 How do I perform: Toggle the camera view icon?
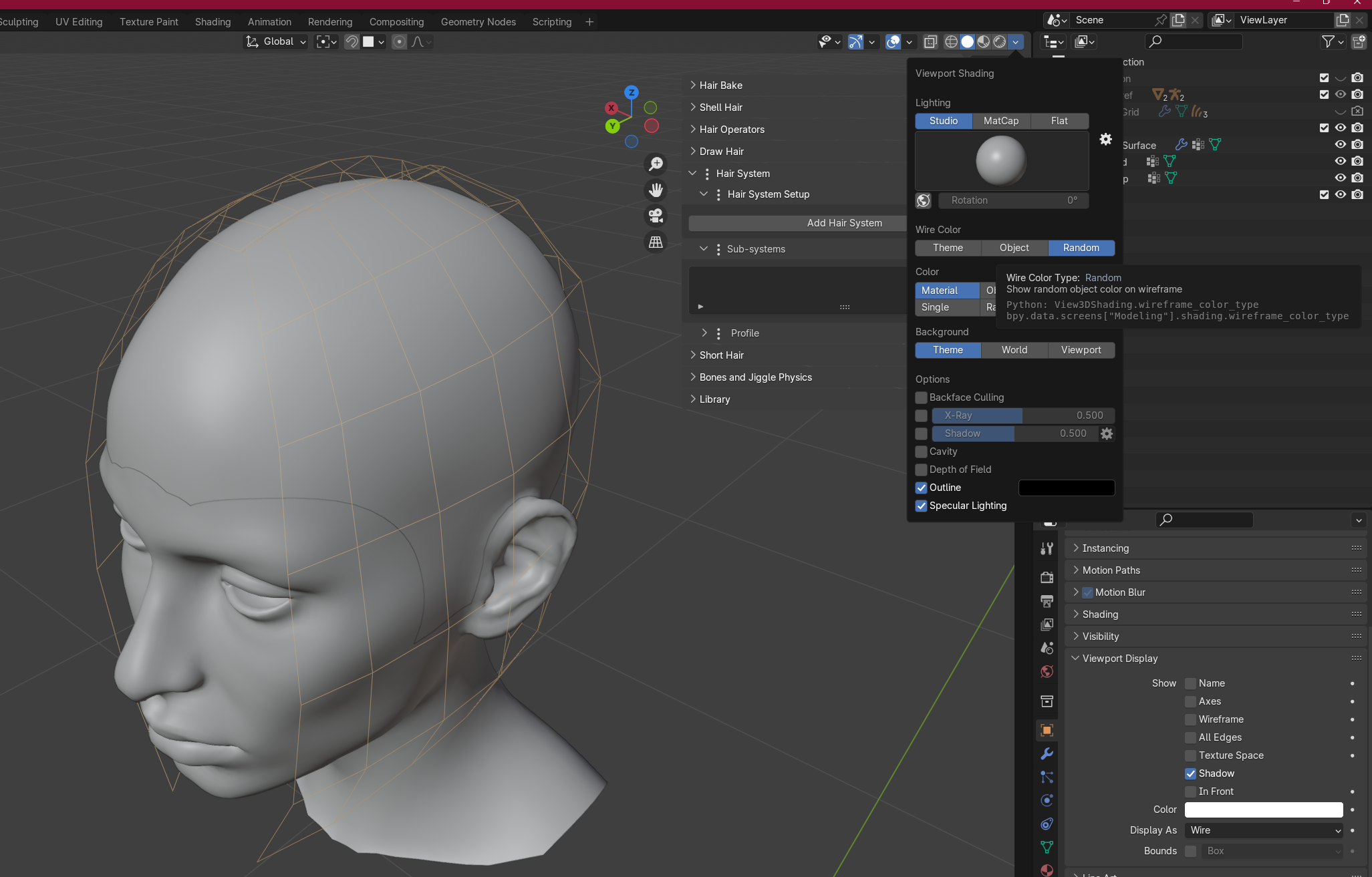[656, 216]
